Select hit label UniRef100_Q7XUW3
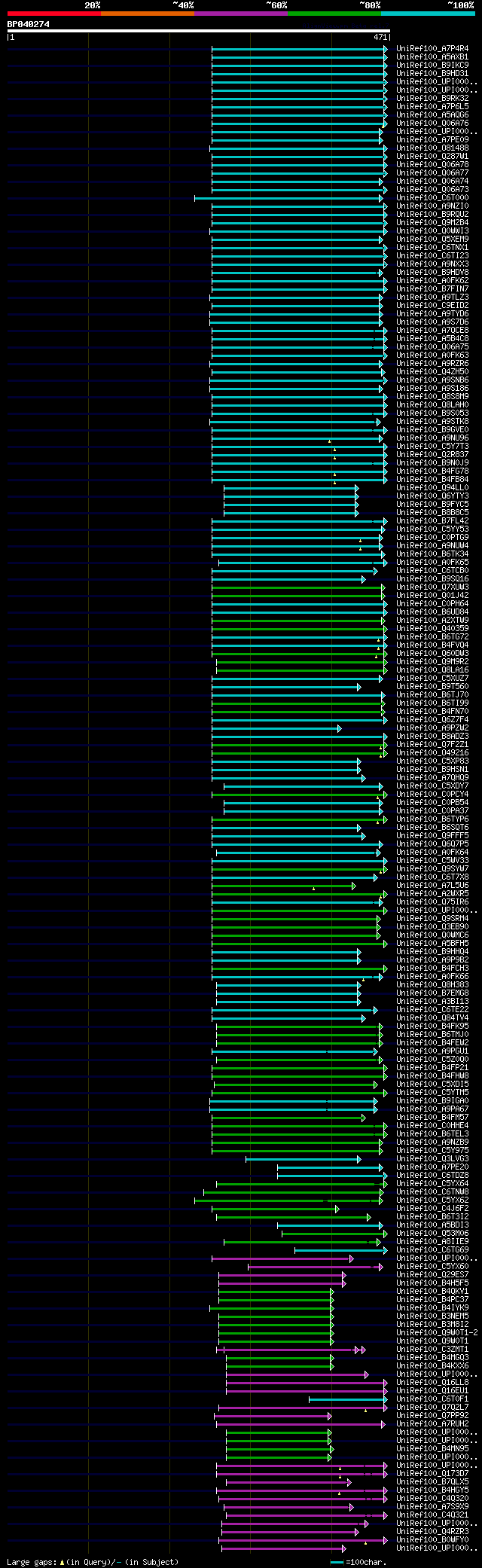 tap(432, 587)
